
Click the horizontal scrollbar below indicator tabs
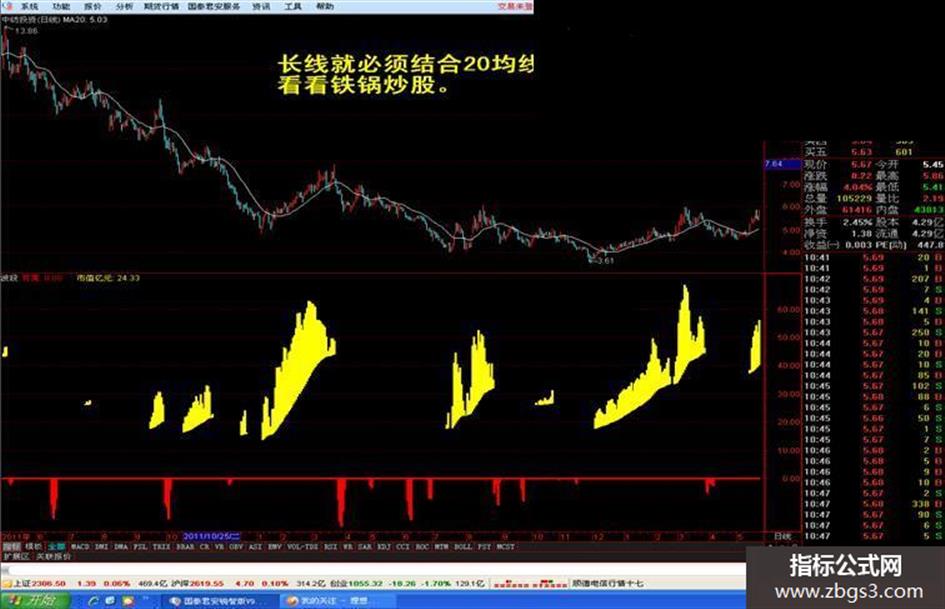pyautogui.click(x=373, y=569)
